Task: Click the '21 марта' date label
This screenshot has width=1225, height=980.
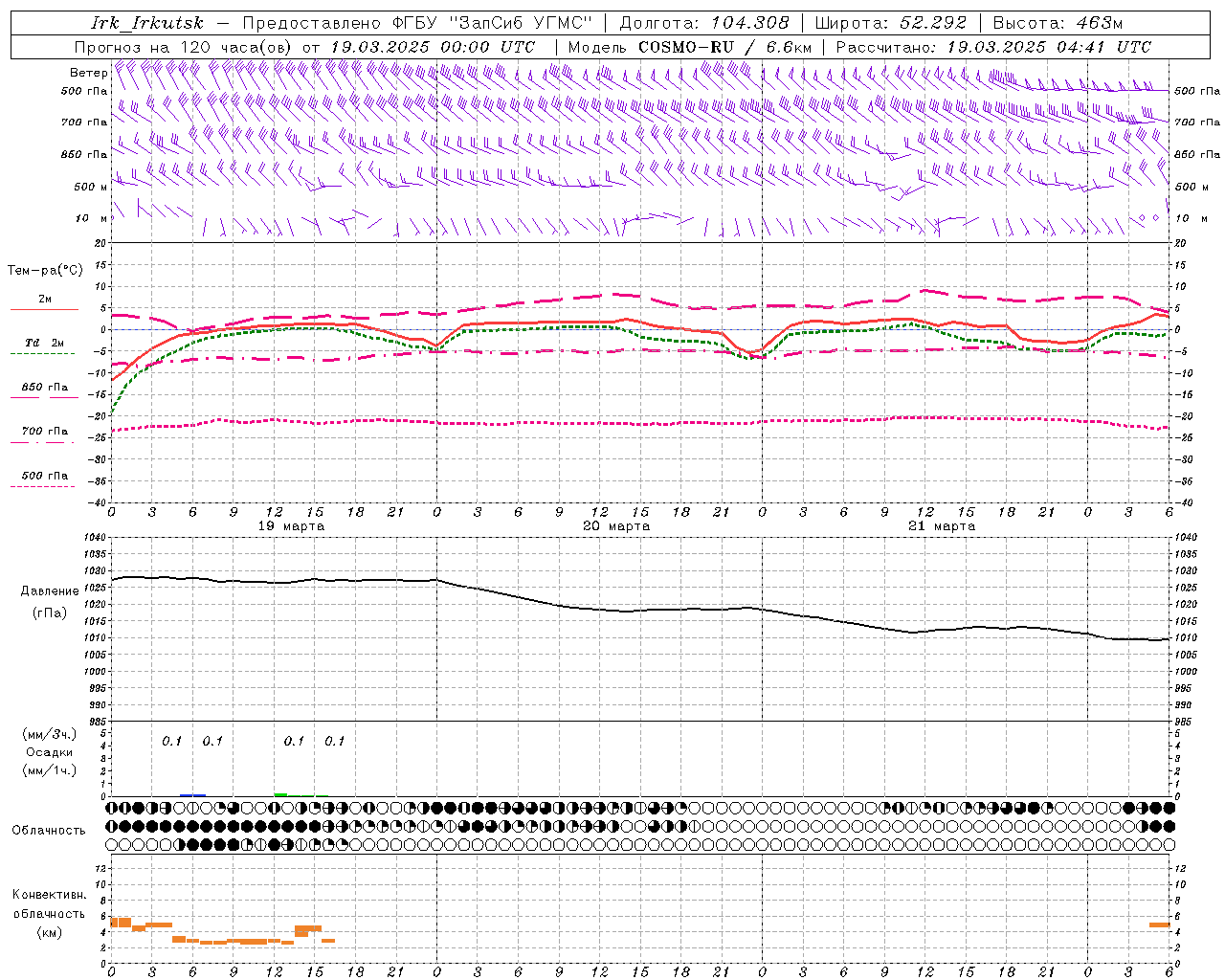Action: [942, 526]
